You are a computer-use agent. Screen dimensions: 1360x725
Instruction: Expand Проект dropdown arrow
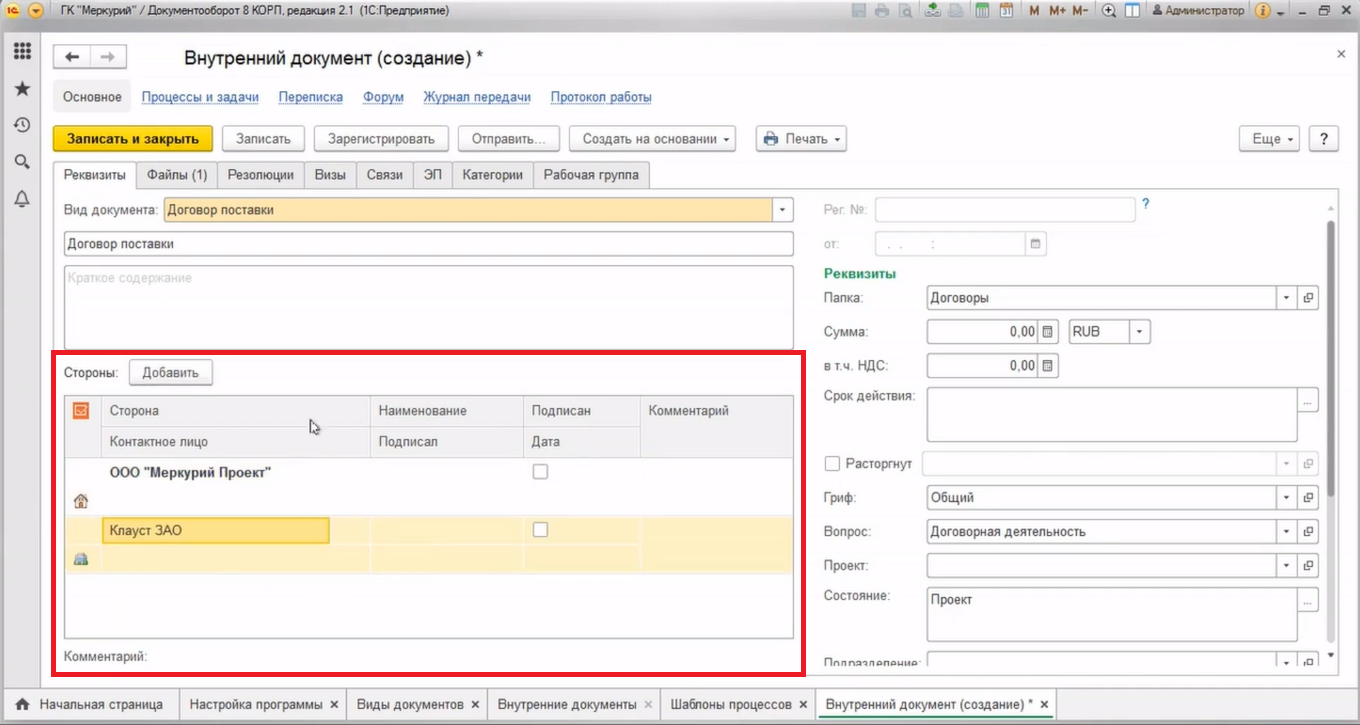1287,565
